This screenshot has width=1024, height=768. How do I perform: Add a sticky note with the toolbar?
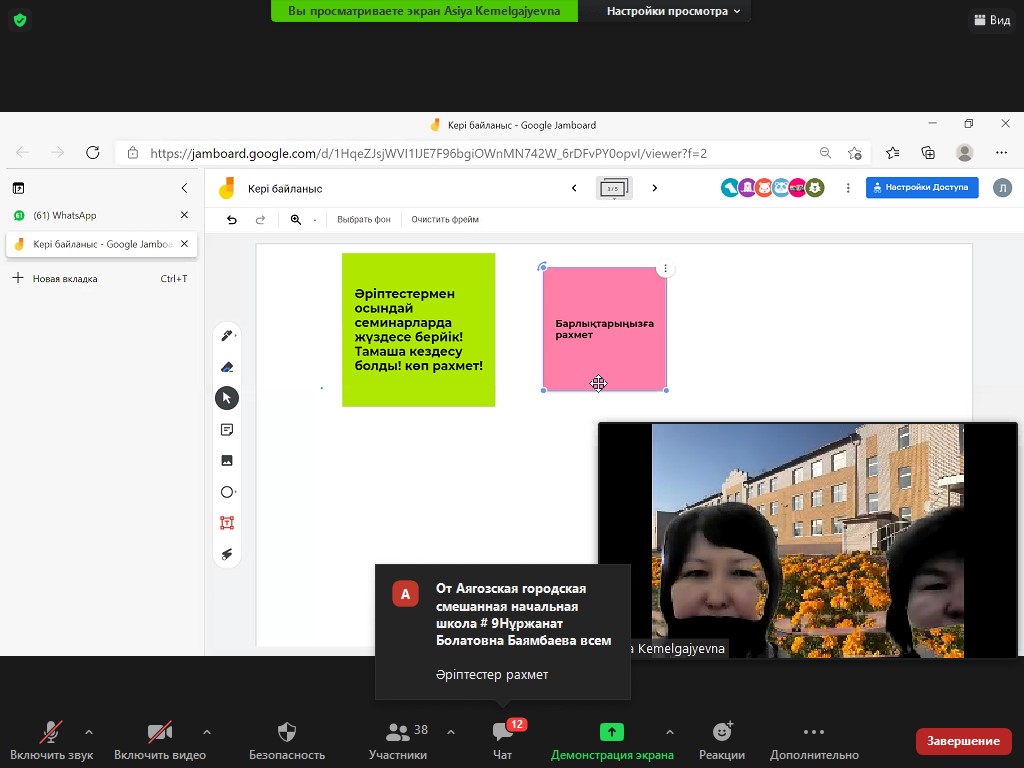coord(227,430)
